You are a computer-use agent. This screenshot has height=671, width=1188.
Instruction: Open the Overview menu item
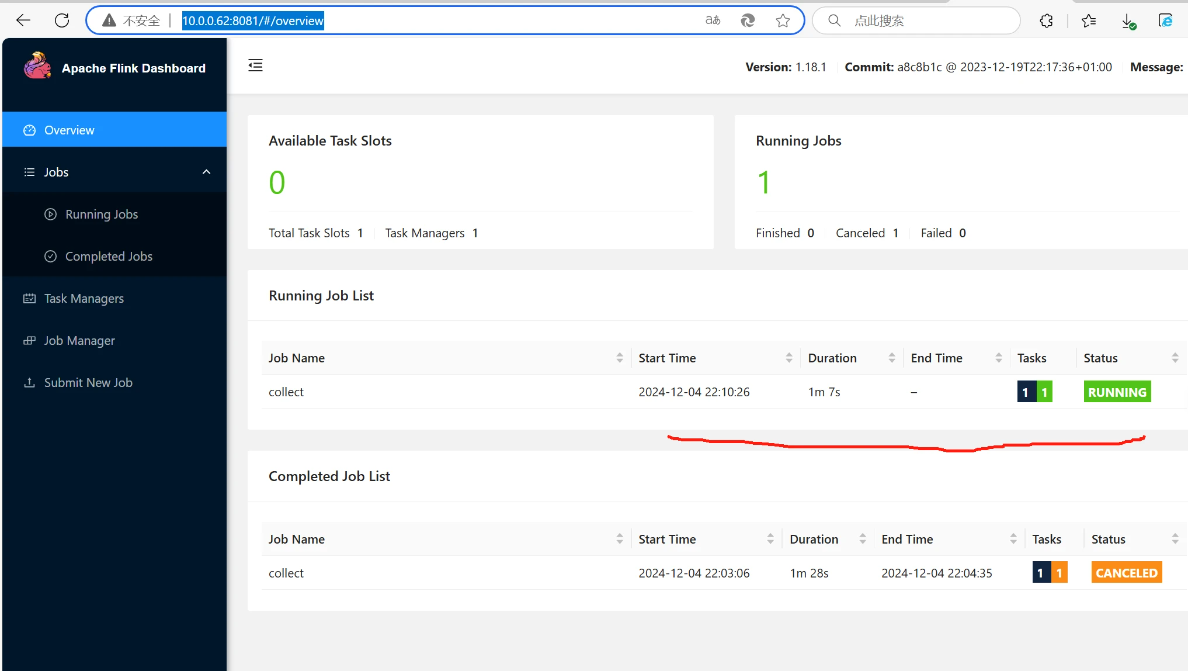point(69,130)
